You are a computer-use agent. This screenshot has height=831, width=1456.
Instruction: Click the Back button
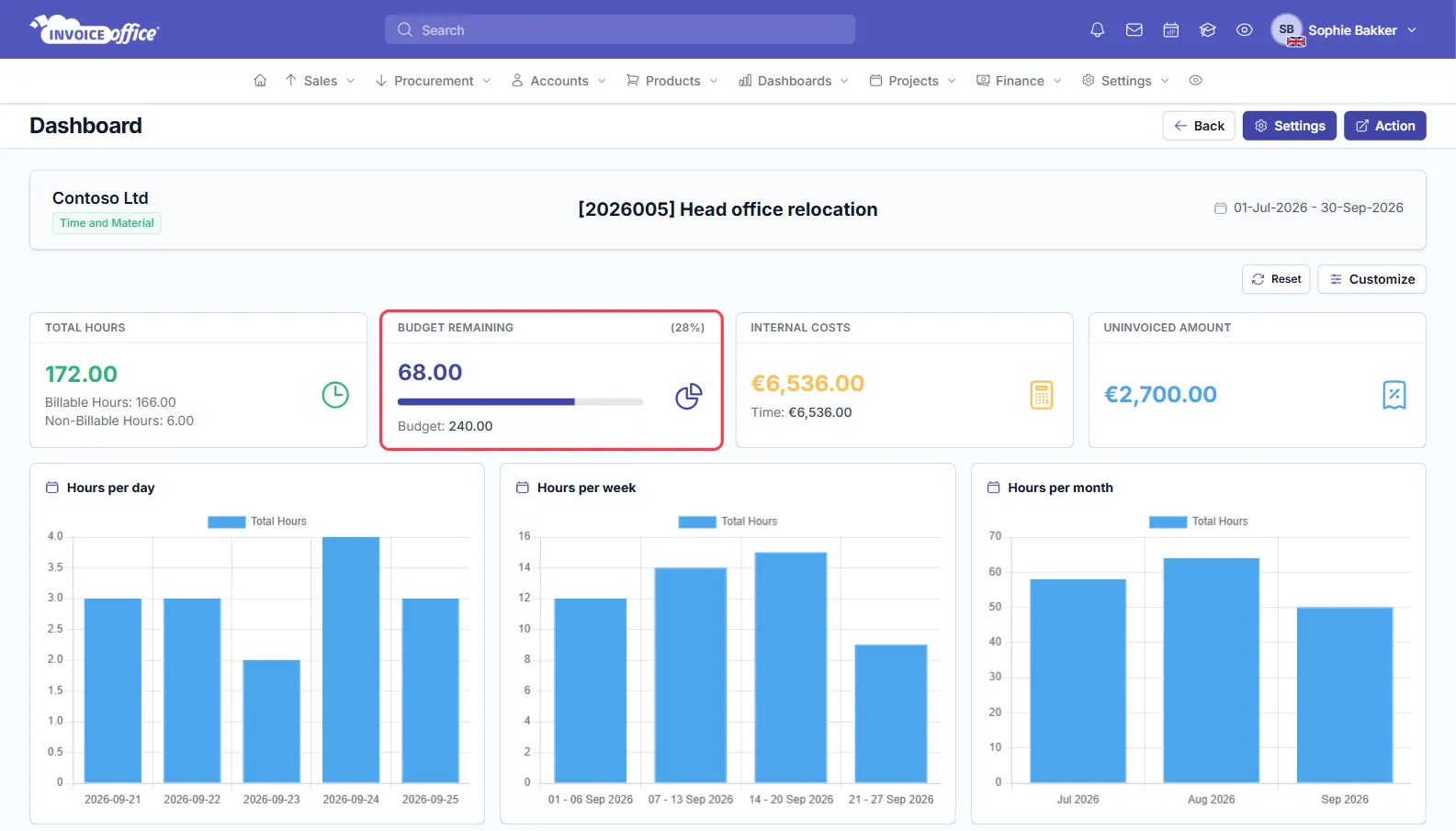1199,126
